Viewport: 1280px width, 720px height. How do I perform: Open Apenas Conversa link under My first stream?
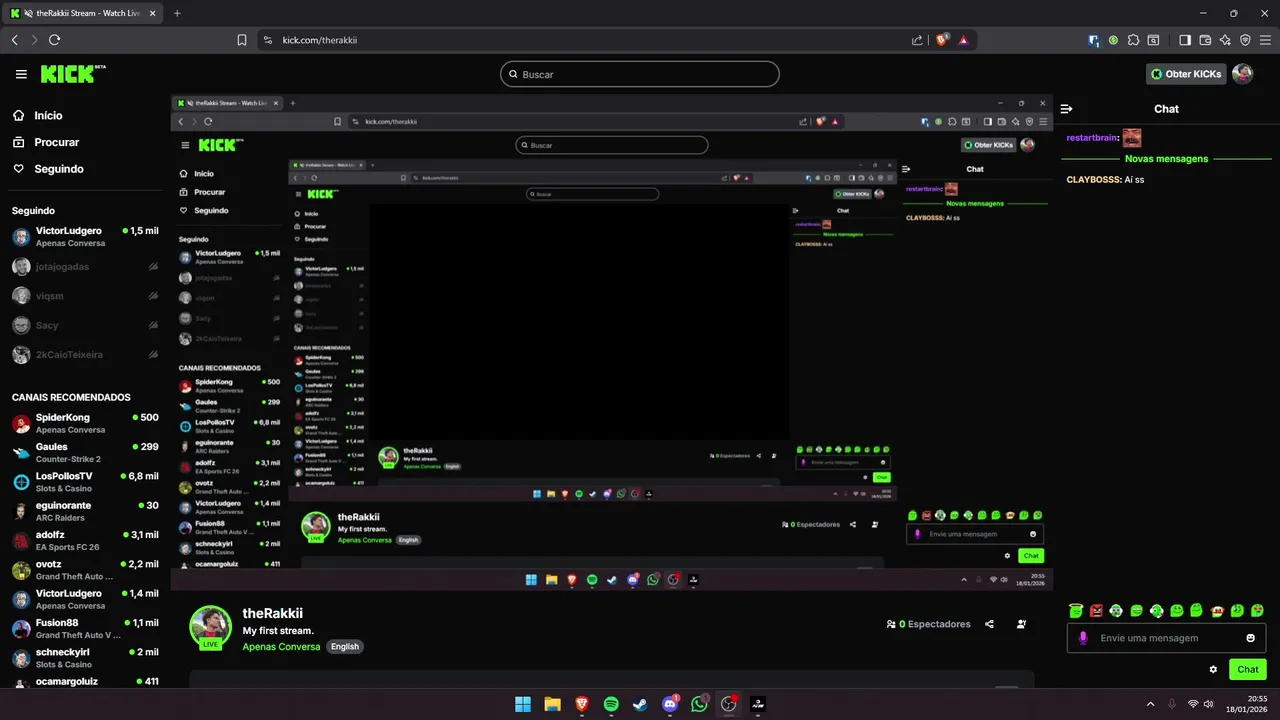pos(281,647)
